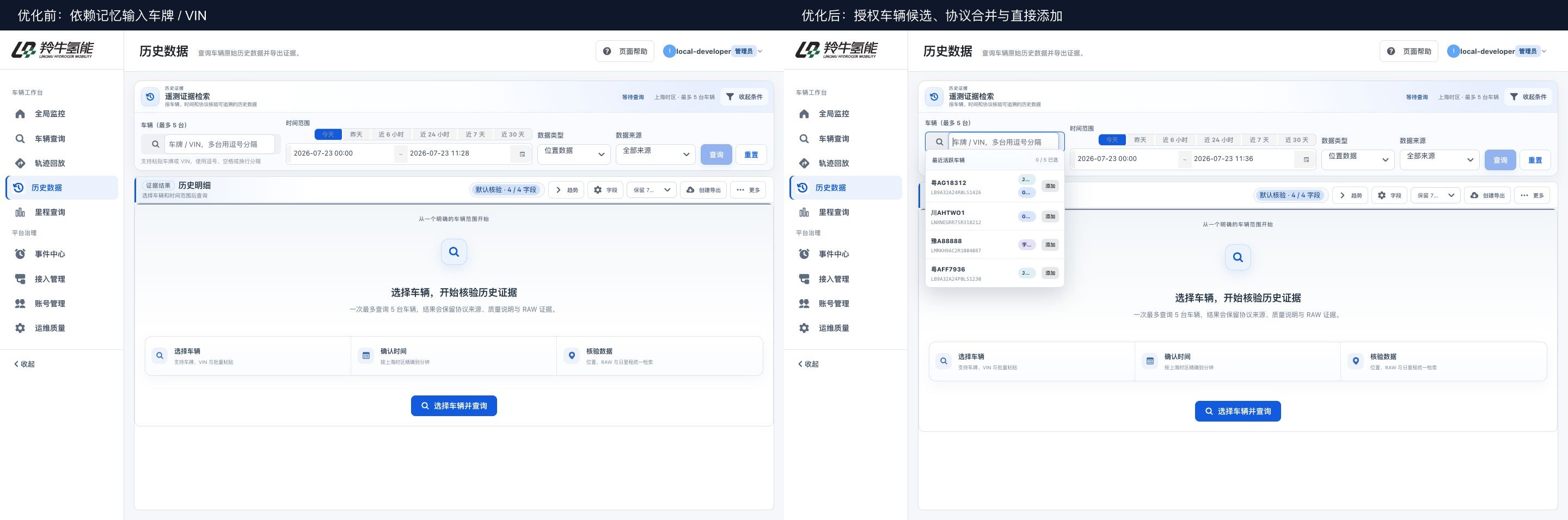Add vehicle 粤AFF7936 using its 添加 button
Image resolution: width=1568 pixels, height=520 pixels.
click(1050, 273)
